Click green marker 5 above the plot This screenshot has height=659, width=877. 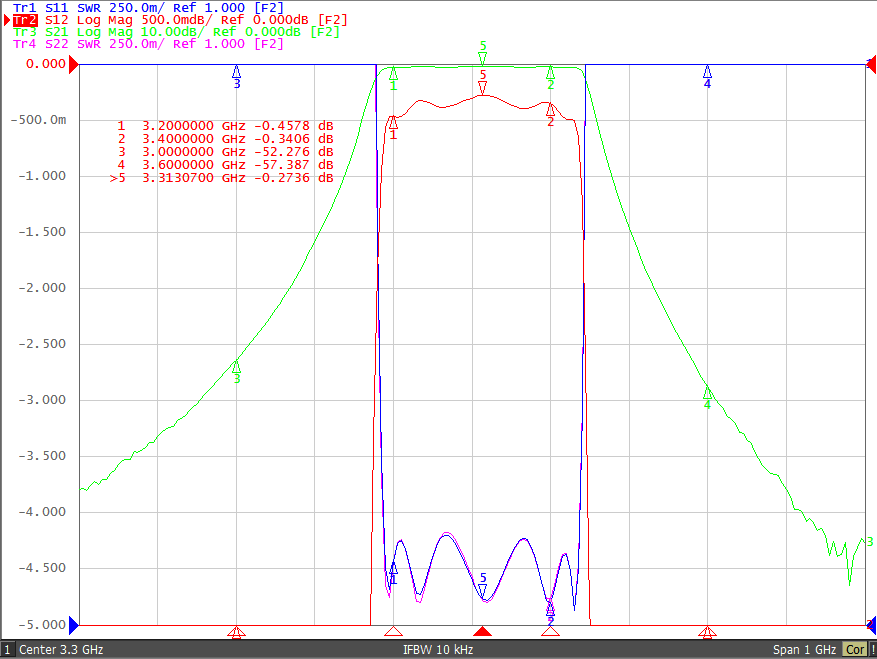[x=483, y=53]
